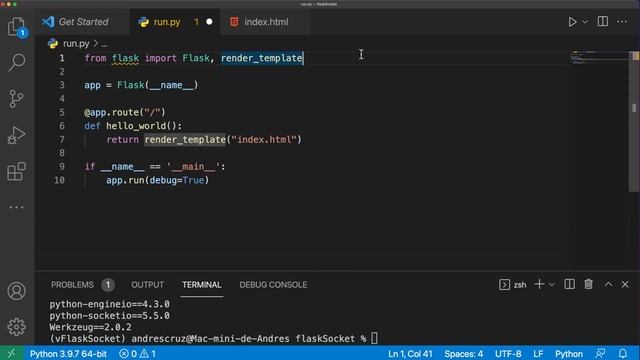The image size is (640, 360).
Task: Click line number 5 in the gutter
Action: tap(62, 112)
